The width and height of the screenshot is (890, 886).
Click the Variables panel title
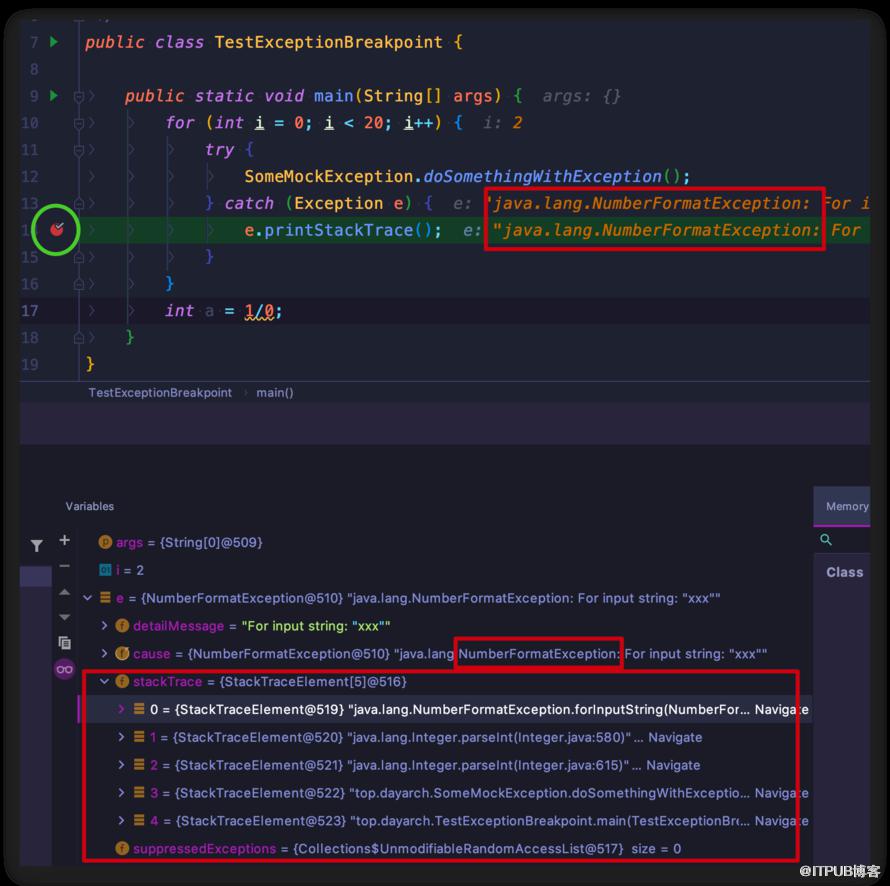coord(90,506)
